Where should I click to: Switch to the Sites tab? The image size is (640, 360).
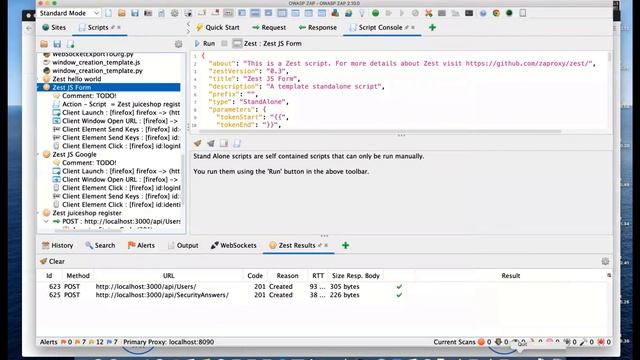54,27
